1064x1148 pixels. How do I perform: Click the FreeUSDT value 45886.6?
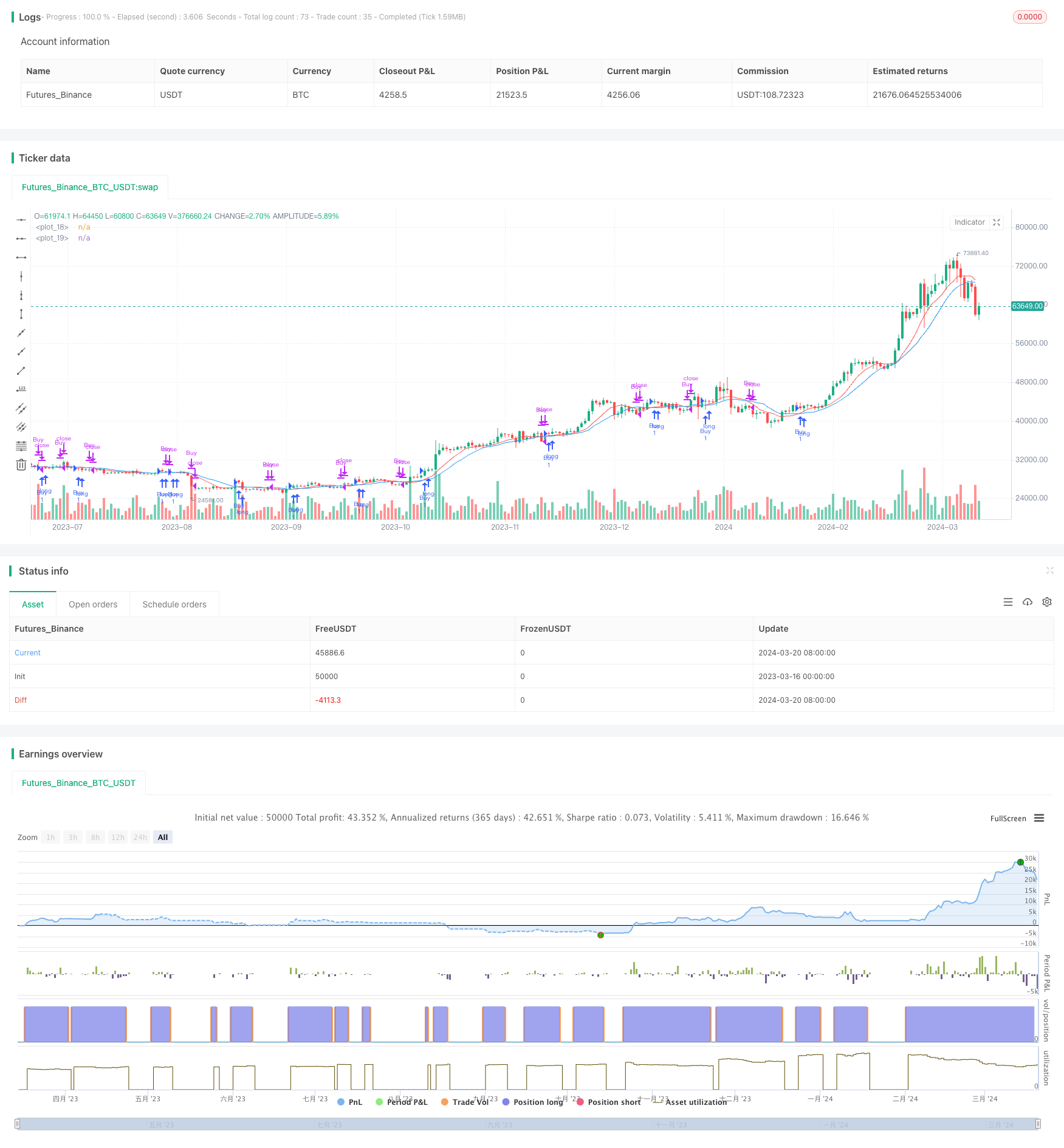pyautogui.click(x=330, y=653)
